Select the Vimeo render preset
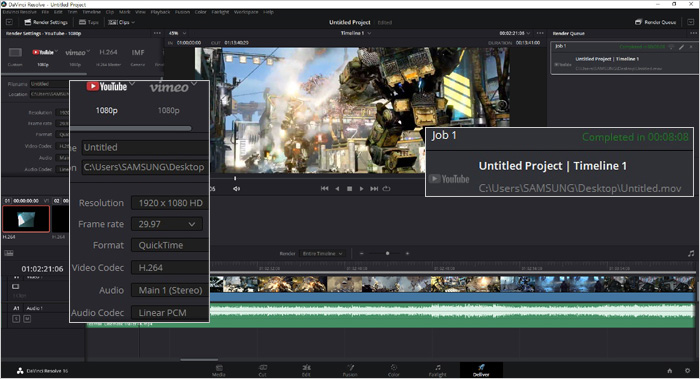 [75, 56]
